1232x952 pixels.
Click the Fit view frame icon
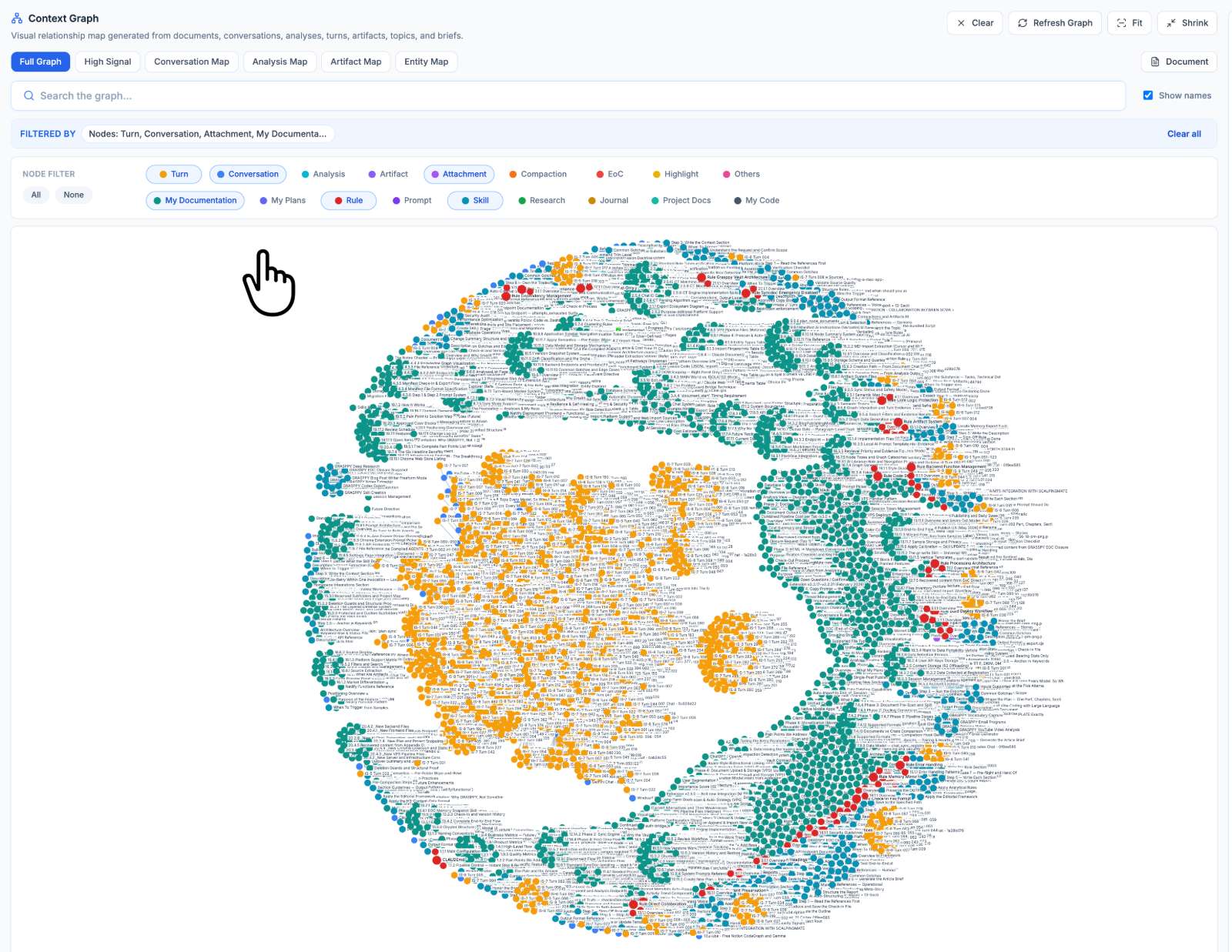point(1122,23)
